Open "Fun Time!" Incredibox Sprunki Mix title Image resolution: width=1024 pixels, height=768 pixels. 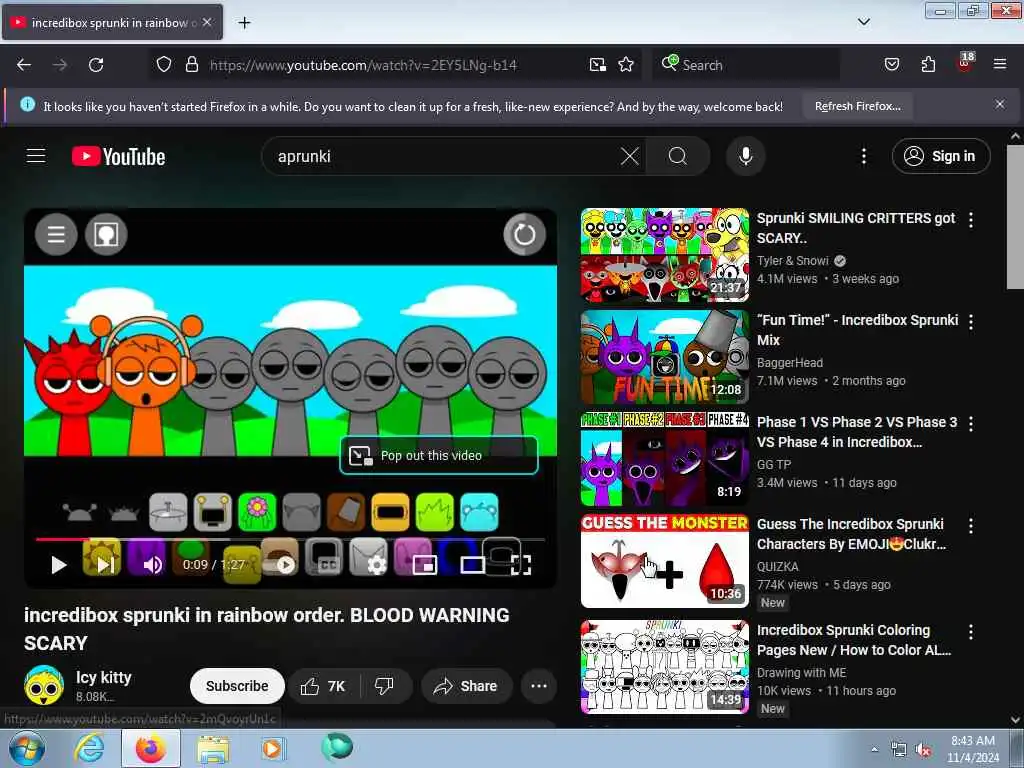pyautogui.click(x=857, y=330)
